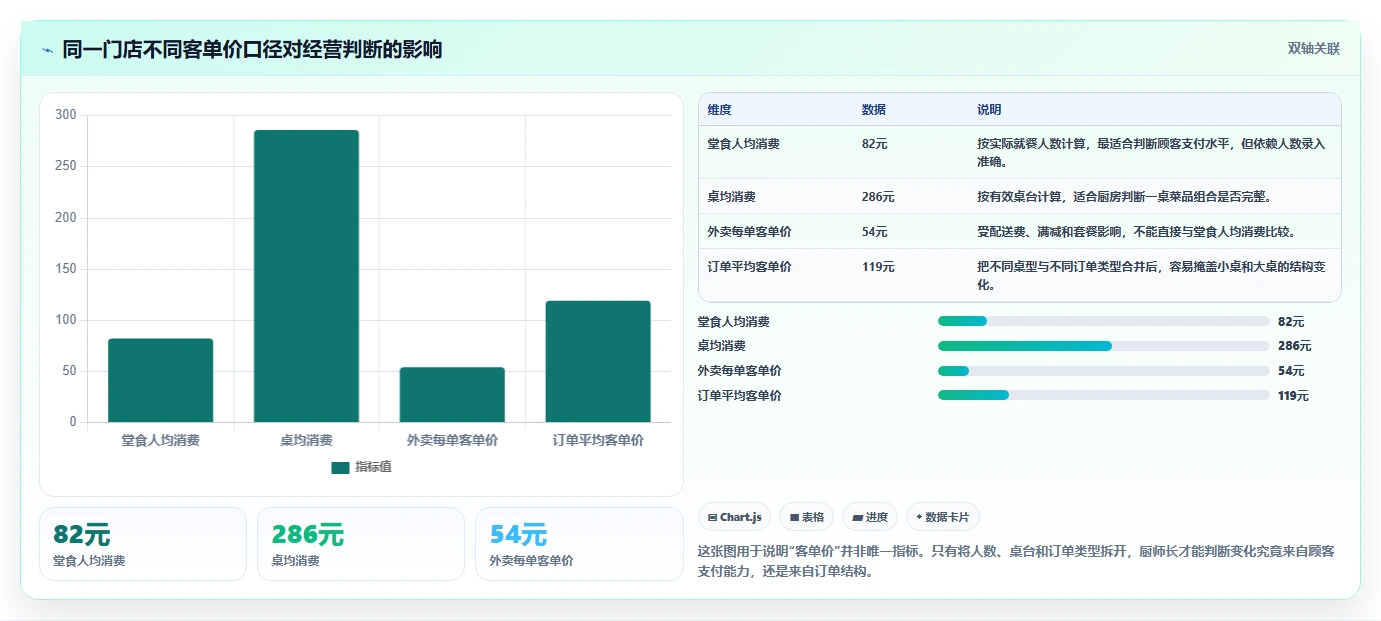Click the 119元 label beside progress bar

1293,396
